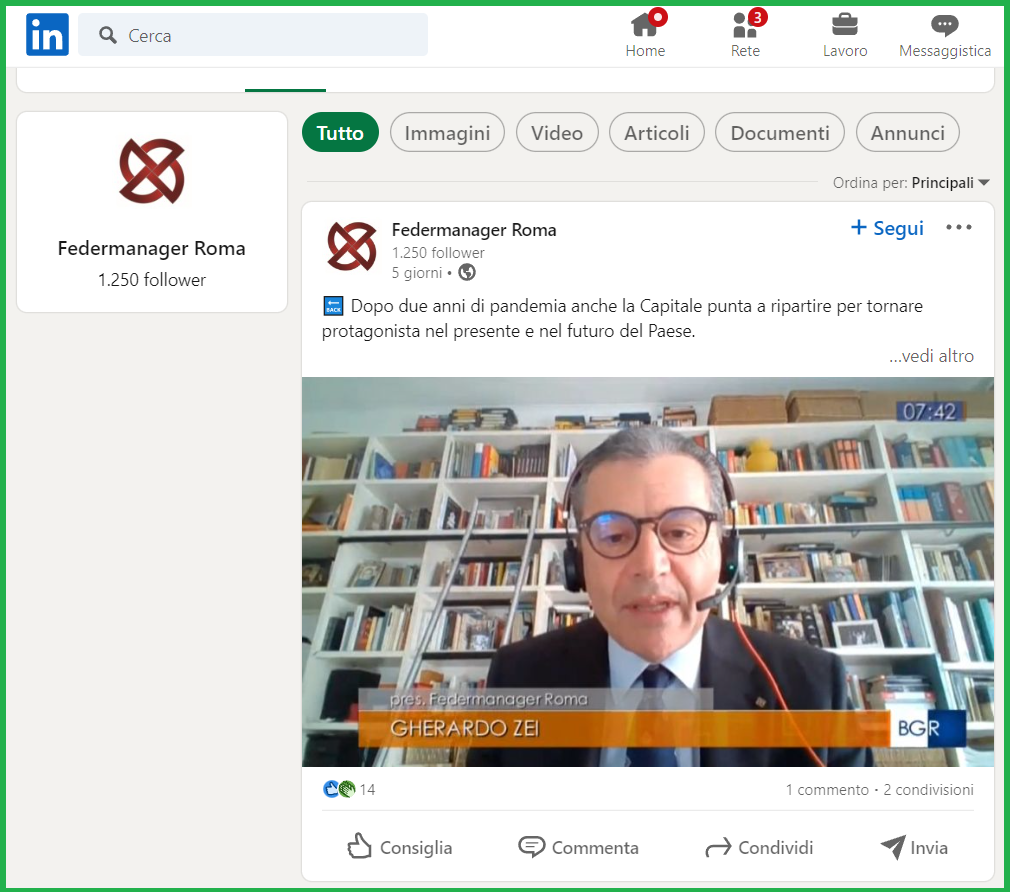This screenshot has width=1010, height=892.
Task: Click the reaction icons next to 14
Action: 339,789
